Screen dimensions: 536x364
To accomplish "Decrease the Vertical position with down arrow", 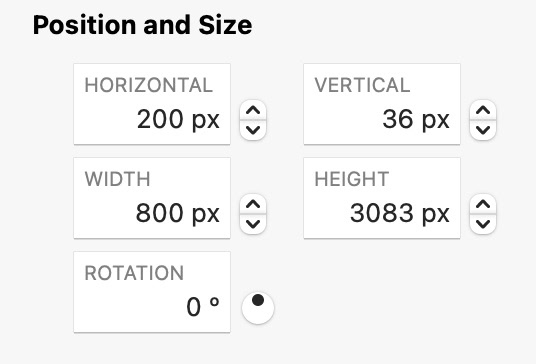I will [x=483, y=130].
